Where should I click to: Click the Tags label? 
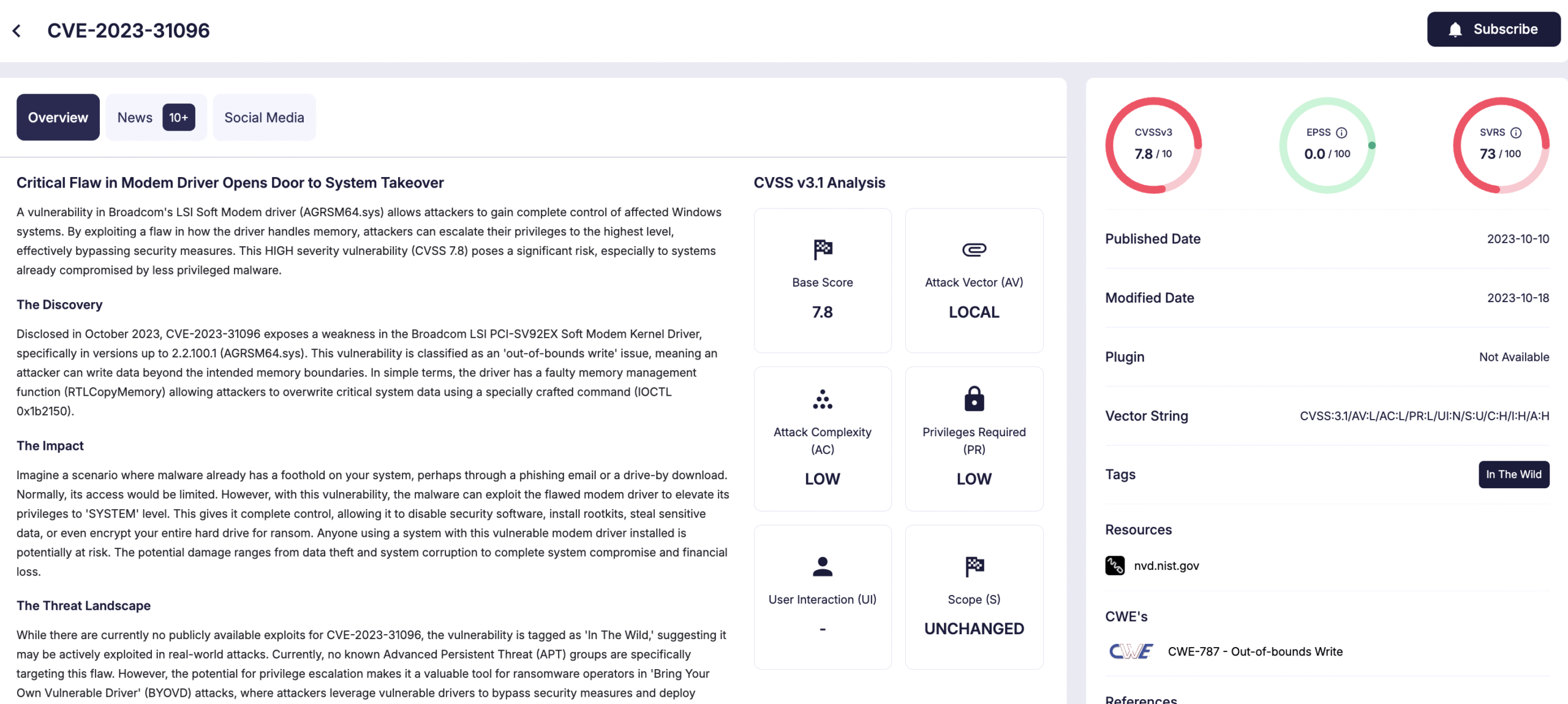tap(1120, 474)
